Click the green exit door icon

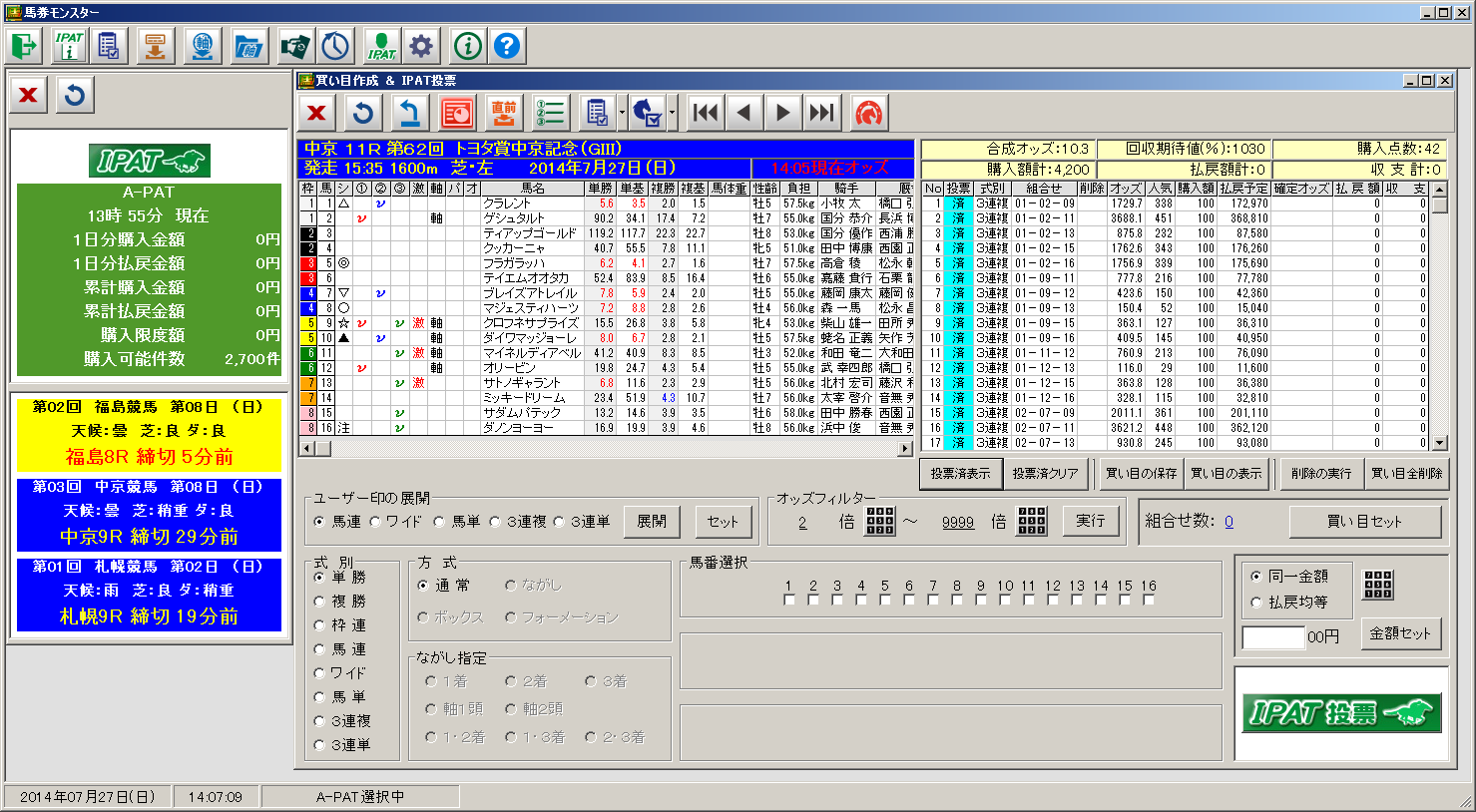pyautogui.click(x=24, y=46)
